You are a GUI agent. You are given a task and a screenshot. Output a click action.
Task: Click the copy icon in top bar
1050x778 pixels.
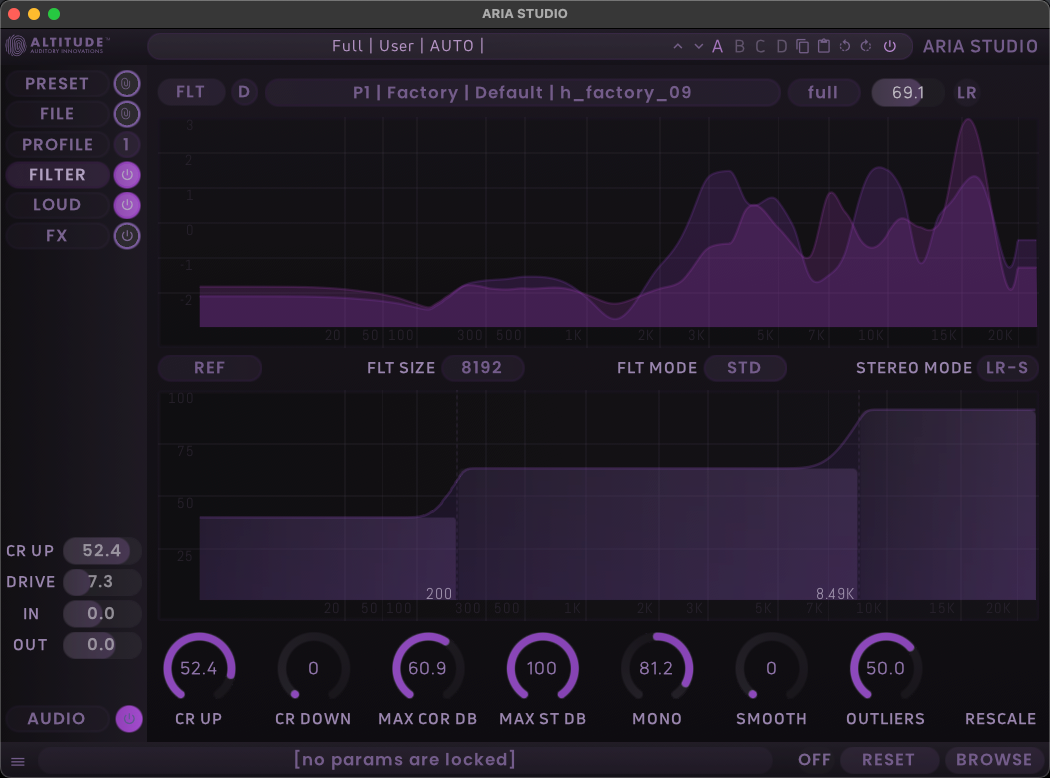pos(803,46)
